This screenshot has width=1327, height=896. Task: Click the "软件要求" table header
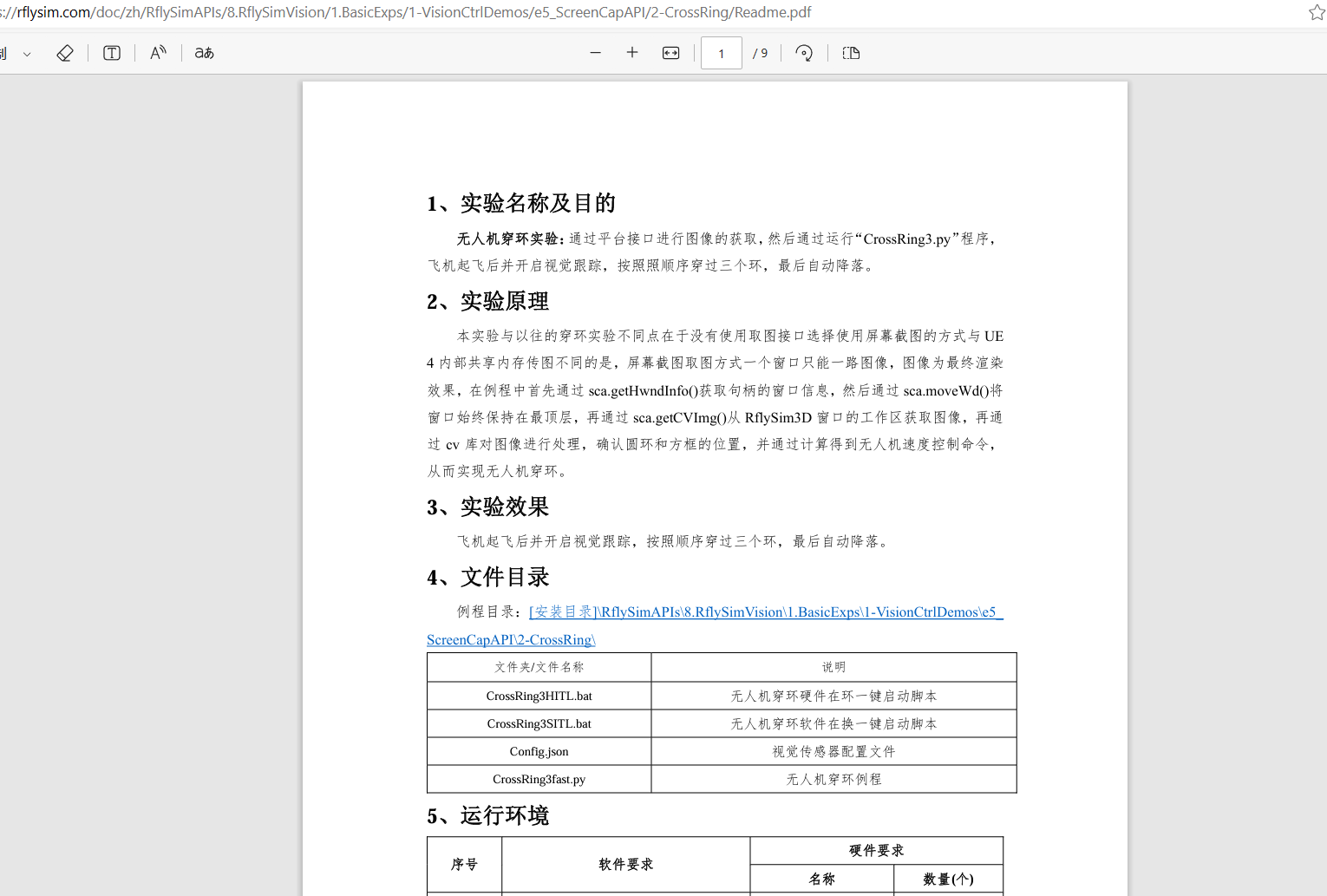(x=626, y=865)
